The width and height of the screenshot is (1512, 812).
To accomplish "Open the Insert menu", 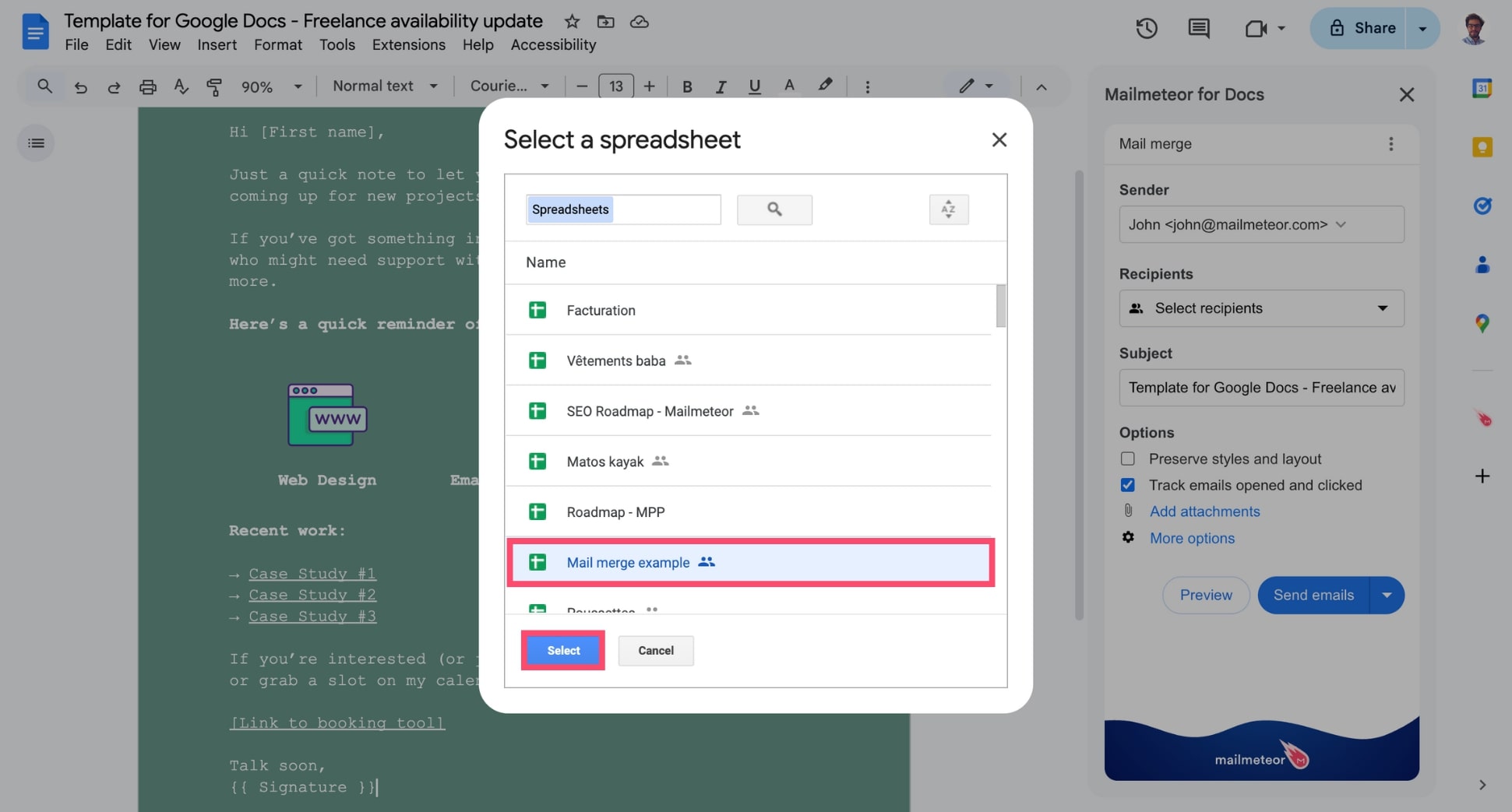I will click(217, 45).
